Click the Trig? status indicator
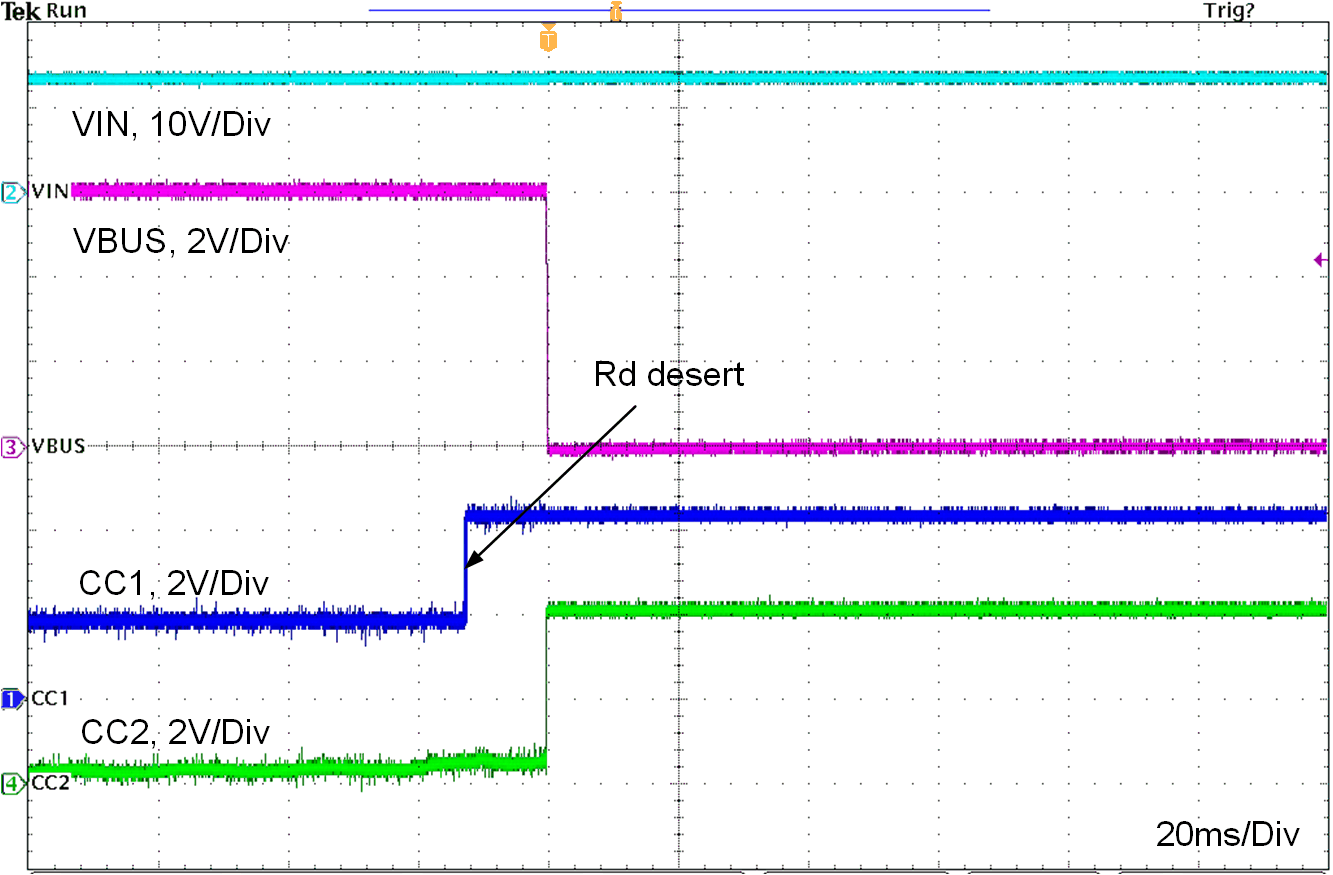Image resolution: width=1333 pixels, height=875 pixels. (1229, 11)
